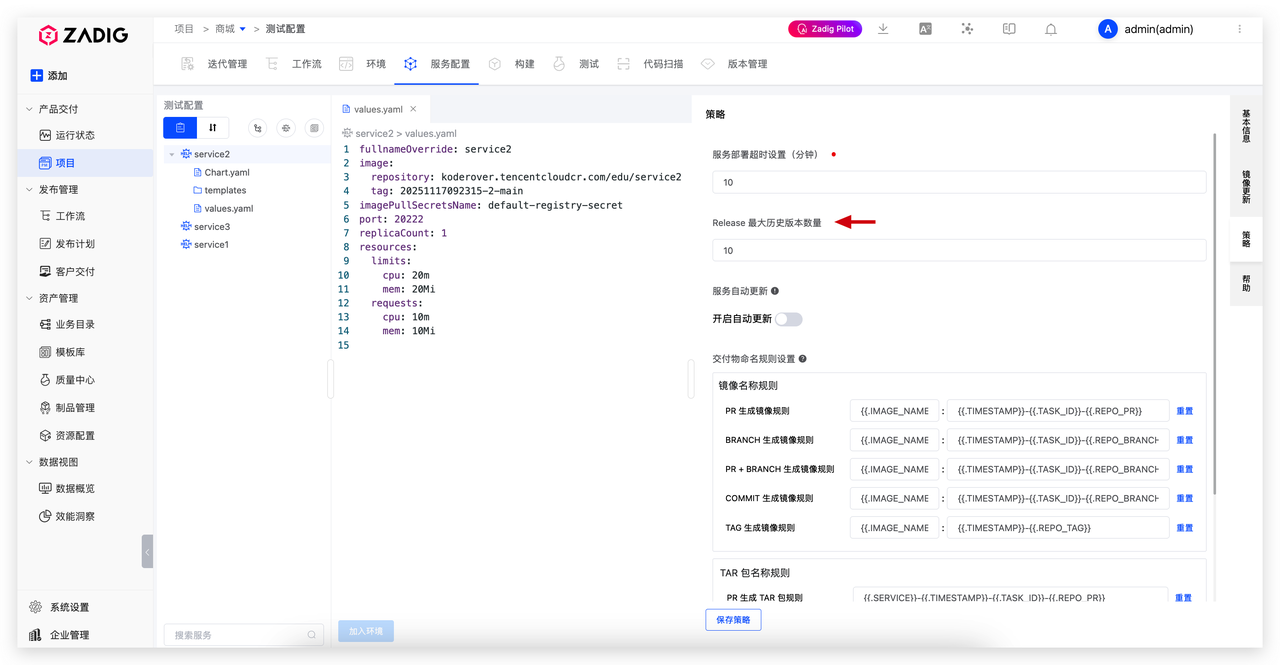1280x665 pixels.
Task: Click the download icon in the top bar
Action: pyautogui.click(x=883, y=29)
